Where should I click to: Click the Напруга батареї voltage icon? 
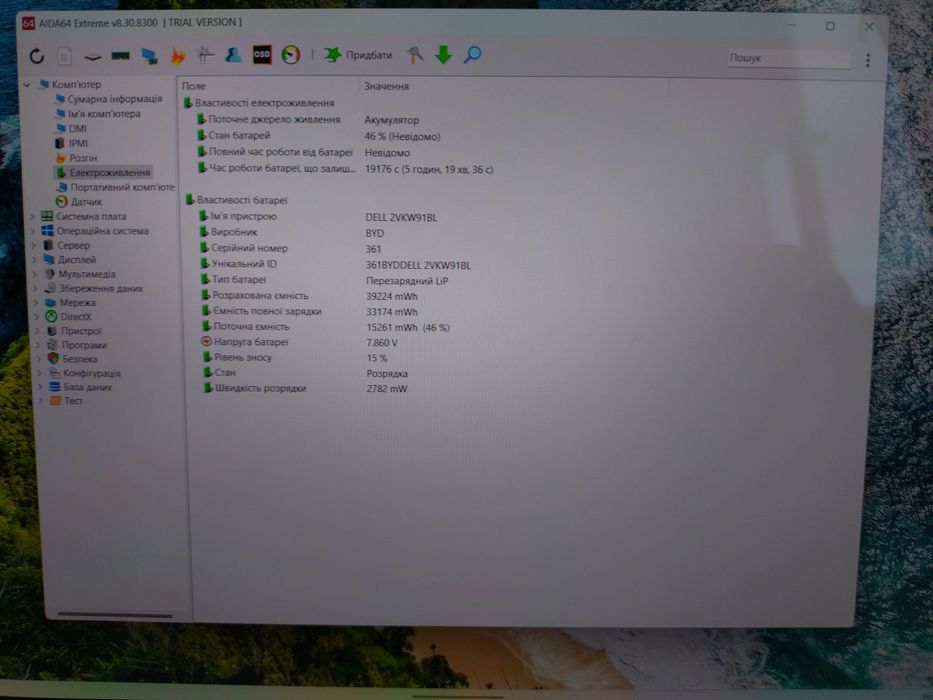(206, 342)
